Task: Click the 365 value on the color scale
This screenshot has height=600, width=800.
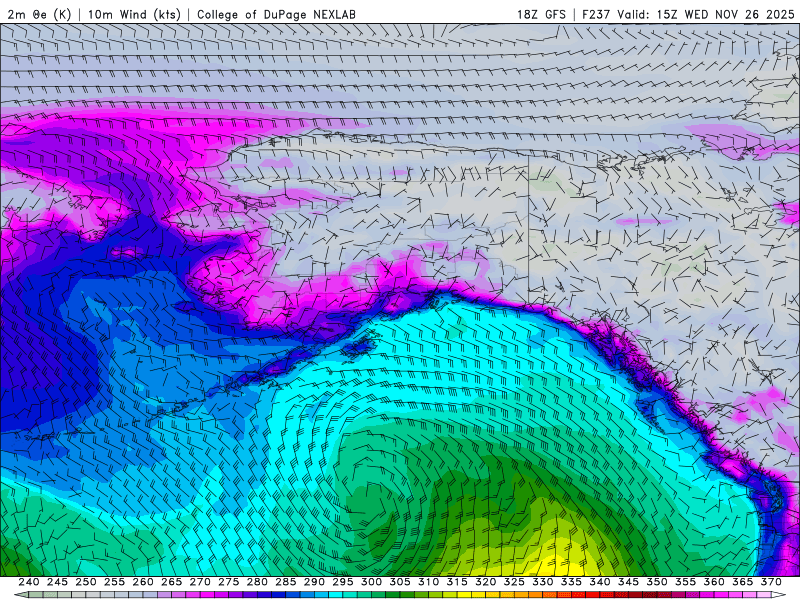Action: pyautogui.click(x=743, y=582)
